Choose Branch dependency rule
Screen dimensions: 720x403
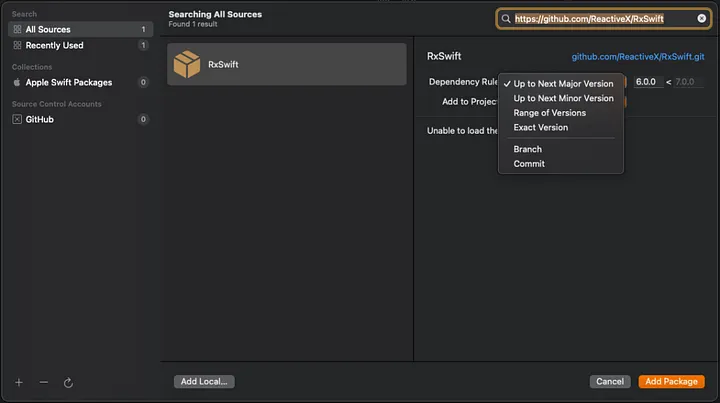coord(561,149)
